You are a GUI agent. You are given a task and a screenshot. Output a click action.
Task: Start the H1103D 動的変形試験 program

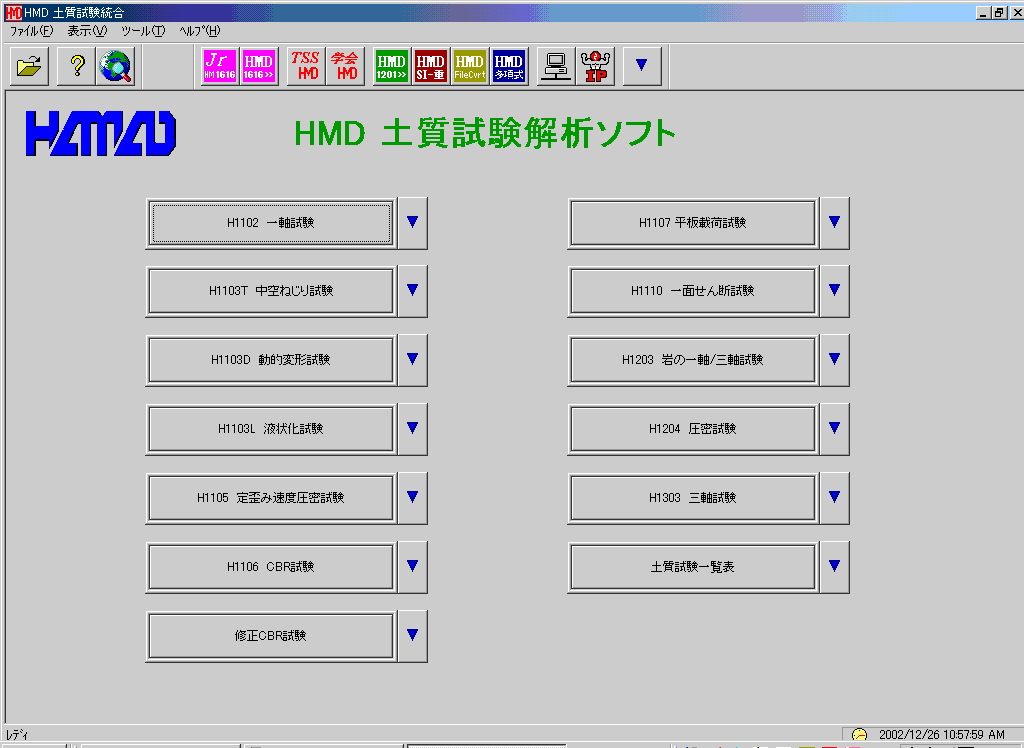pos(271,360)
